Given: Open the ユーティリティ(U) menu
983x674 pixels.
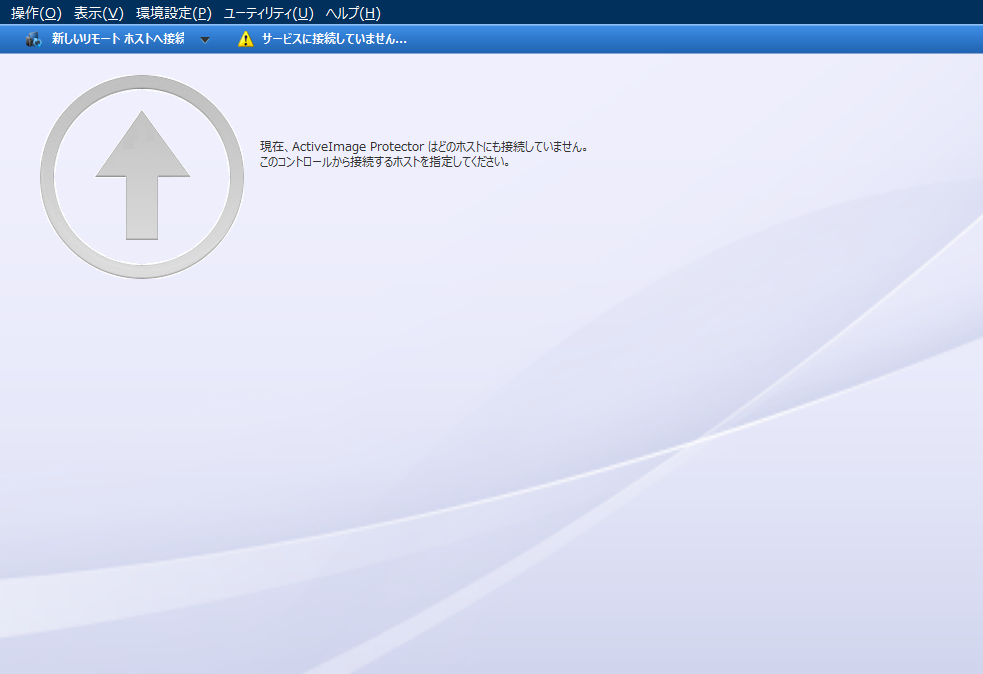Looking at the screenshot, I should [268, 13].
